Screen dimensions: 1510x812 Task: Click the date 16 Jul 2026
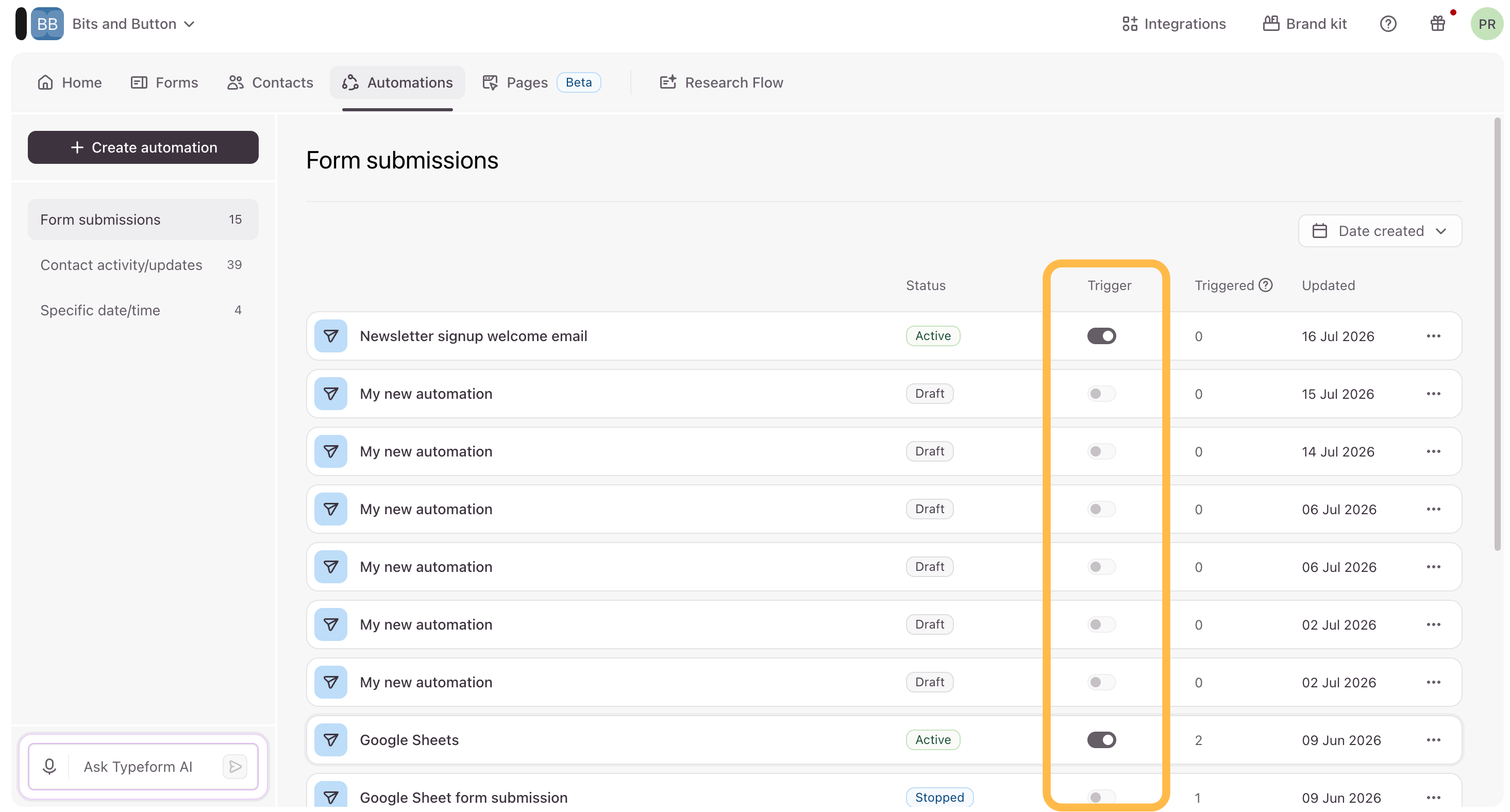(x=1338, y=336)
